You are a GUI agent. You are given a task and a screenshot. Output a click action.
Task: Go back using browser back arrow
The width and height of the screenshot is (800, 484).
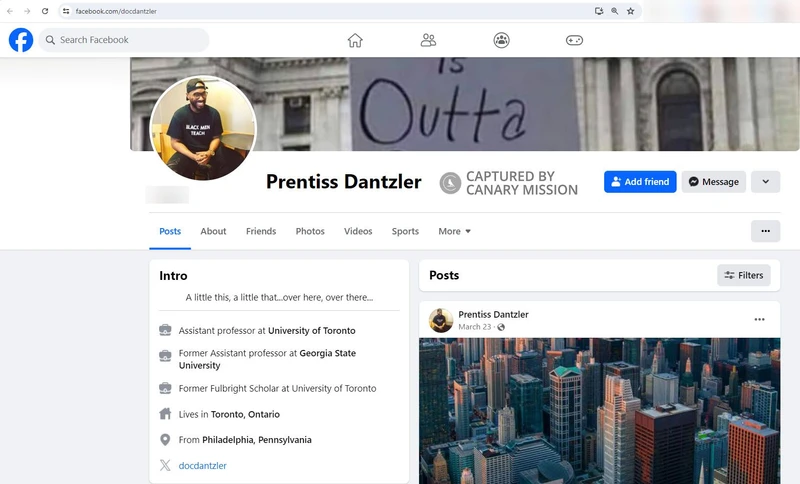10,11
